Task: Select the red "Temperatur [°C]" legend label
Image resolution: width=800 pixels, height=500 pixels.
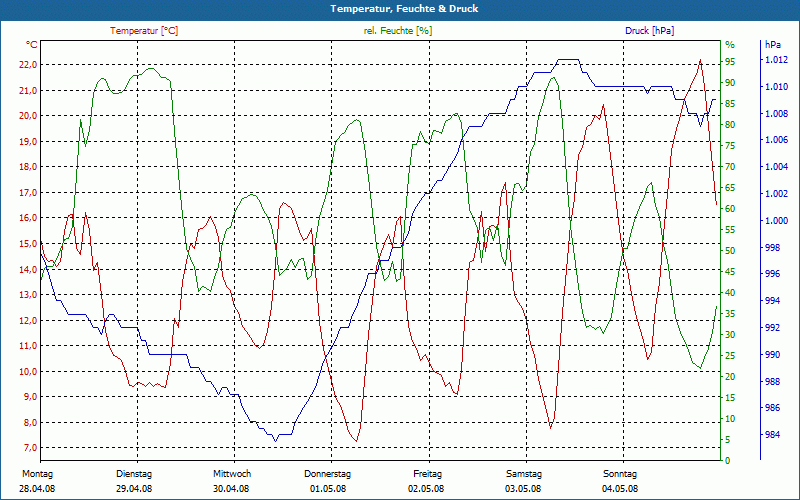Action: pyautogui.click(x=144, y=31)
